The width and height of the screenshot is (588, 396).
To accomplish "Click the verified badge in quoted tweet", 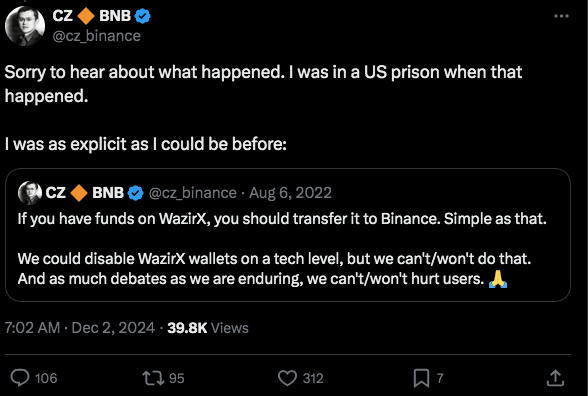I will (x=135, y=193).
